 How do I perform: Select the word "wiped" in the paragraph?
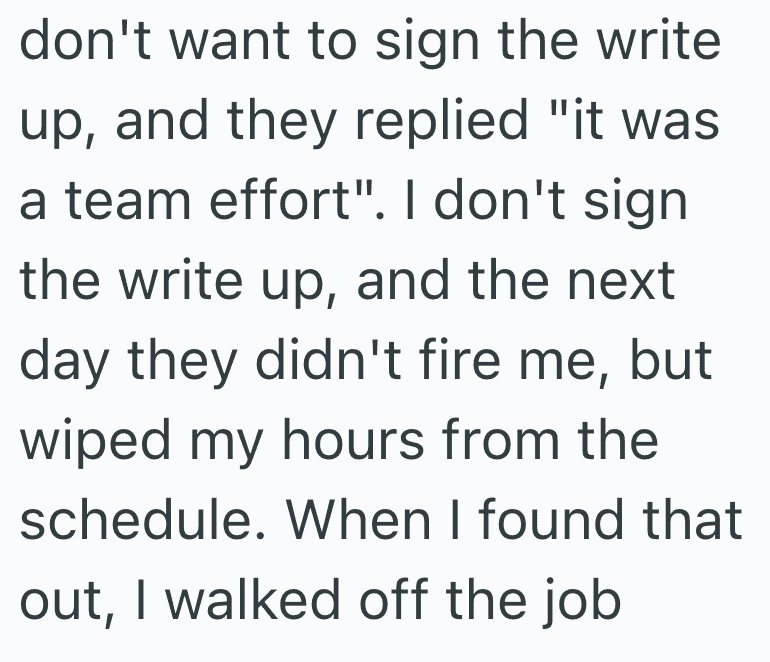coord(81,442)
